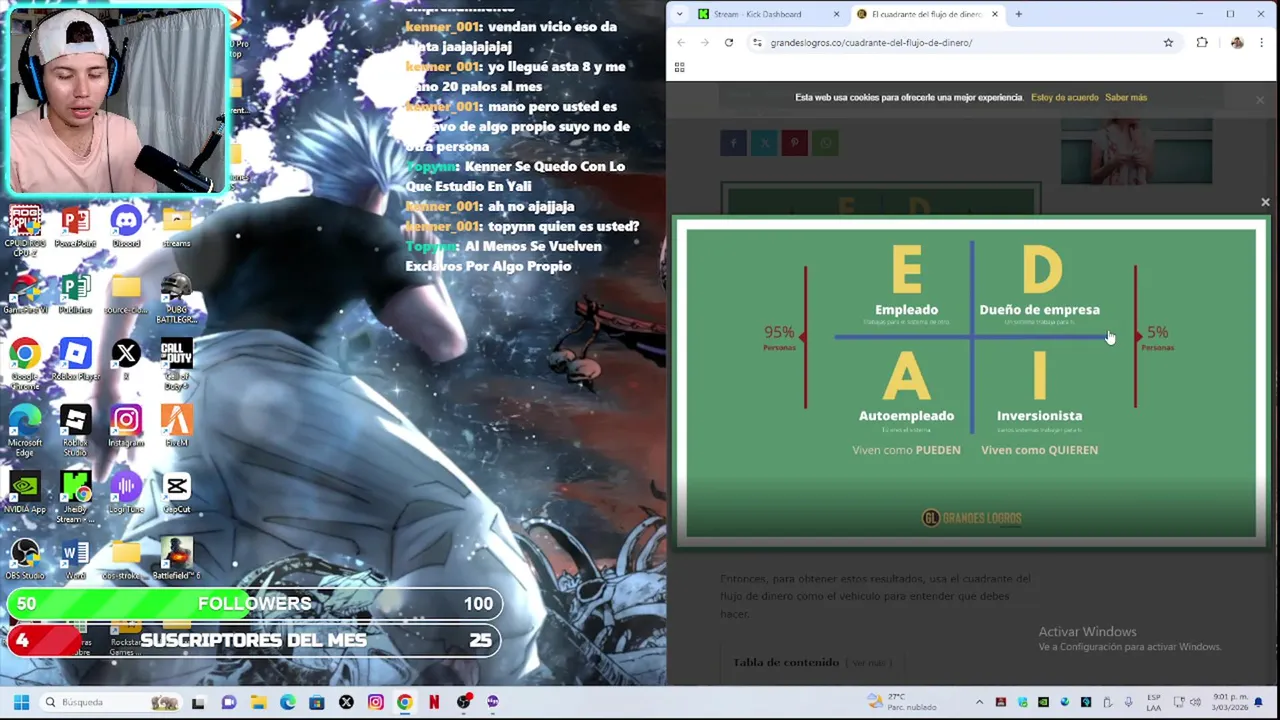Click Suscriptores del mes progress bar
This screenshot has height=720, width=1280.
[254, 640]
